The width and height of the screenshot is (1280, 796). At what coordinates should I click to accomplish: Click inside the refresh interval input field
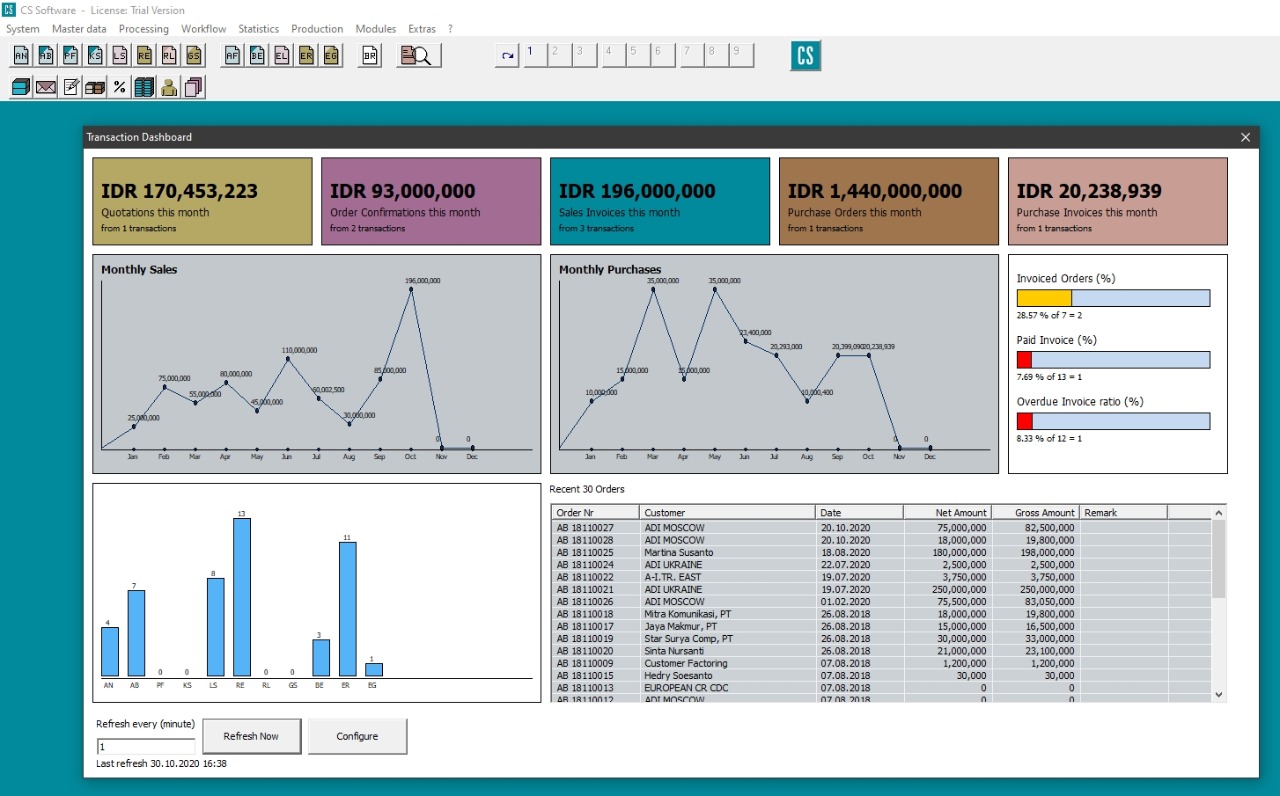[144, 746]
